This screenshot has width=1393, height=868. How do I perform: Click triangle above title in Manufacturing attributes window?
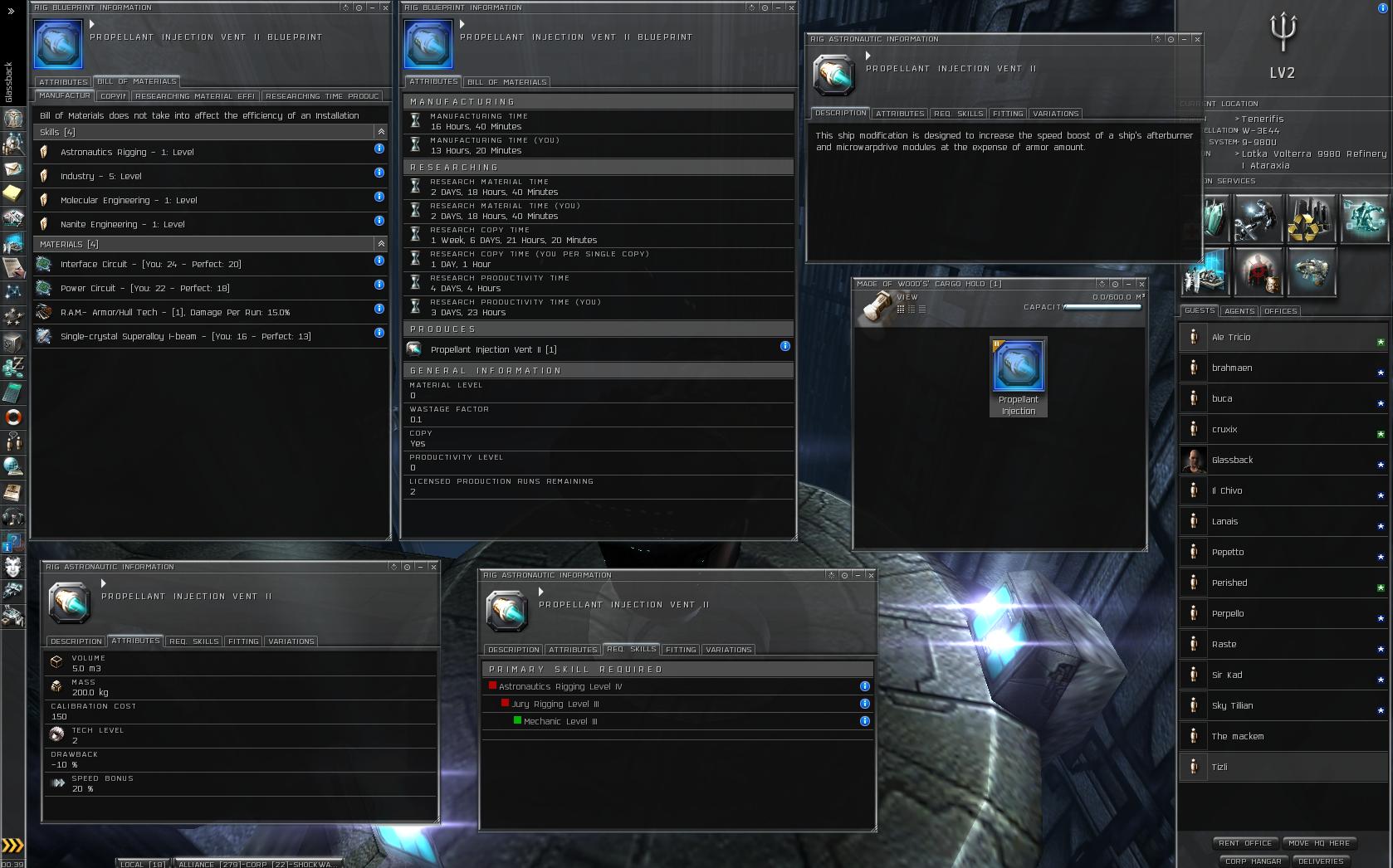click(463, 24)
